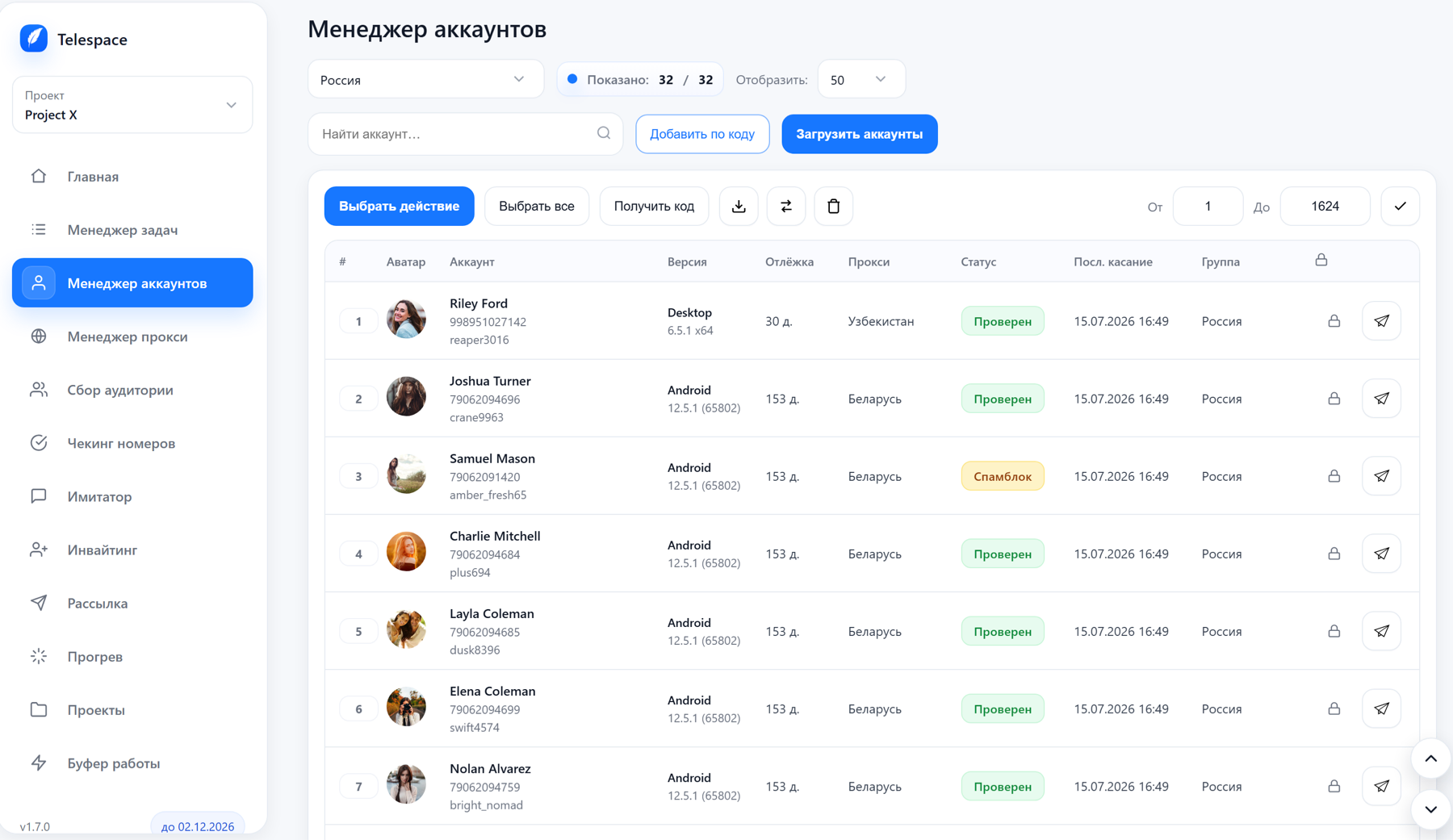Screen dimensions: 1453x840
Task: Toggle lock for Samuel Mason account
Action: (1334, 475)
